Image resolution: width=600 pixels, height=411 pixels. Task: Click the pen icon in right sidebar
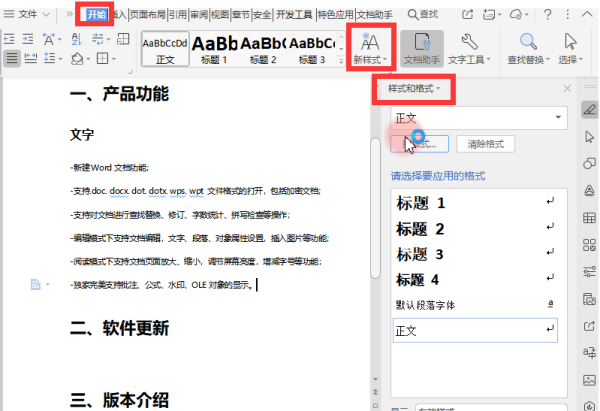[589, 110]
